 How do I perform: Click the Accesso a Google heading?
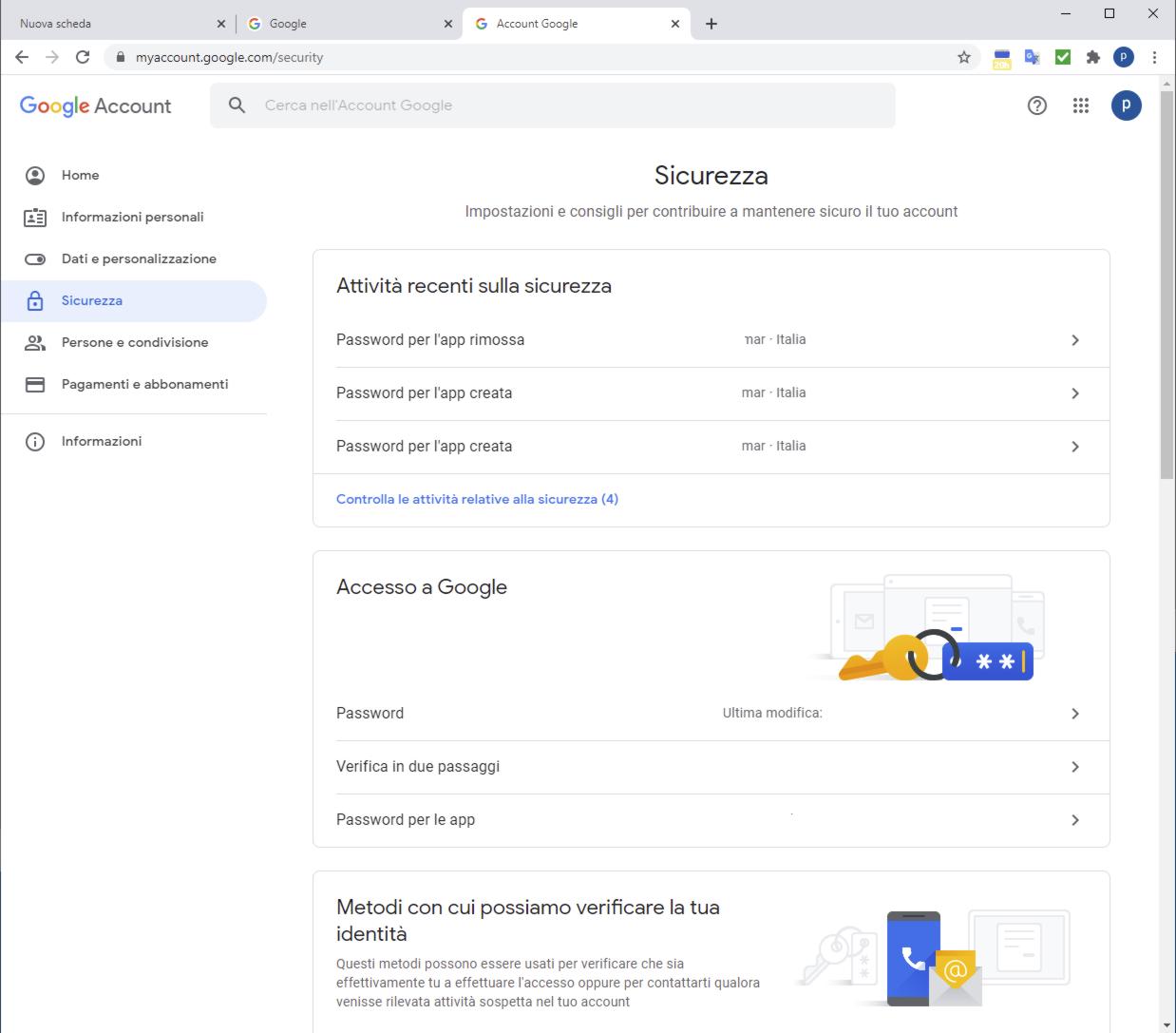coord(422,587)
